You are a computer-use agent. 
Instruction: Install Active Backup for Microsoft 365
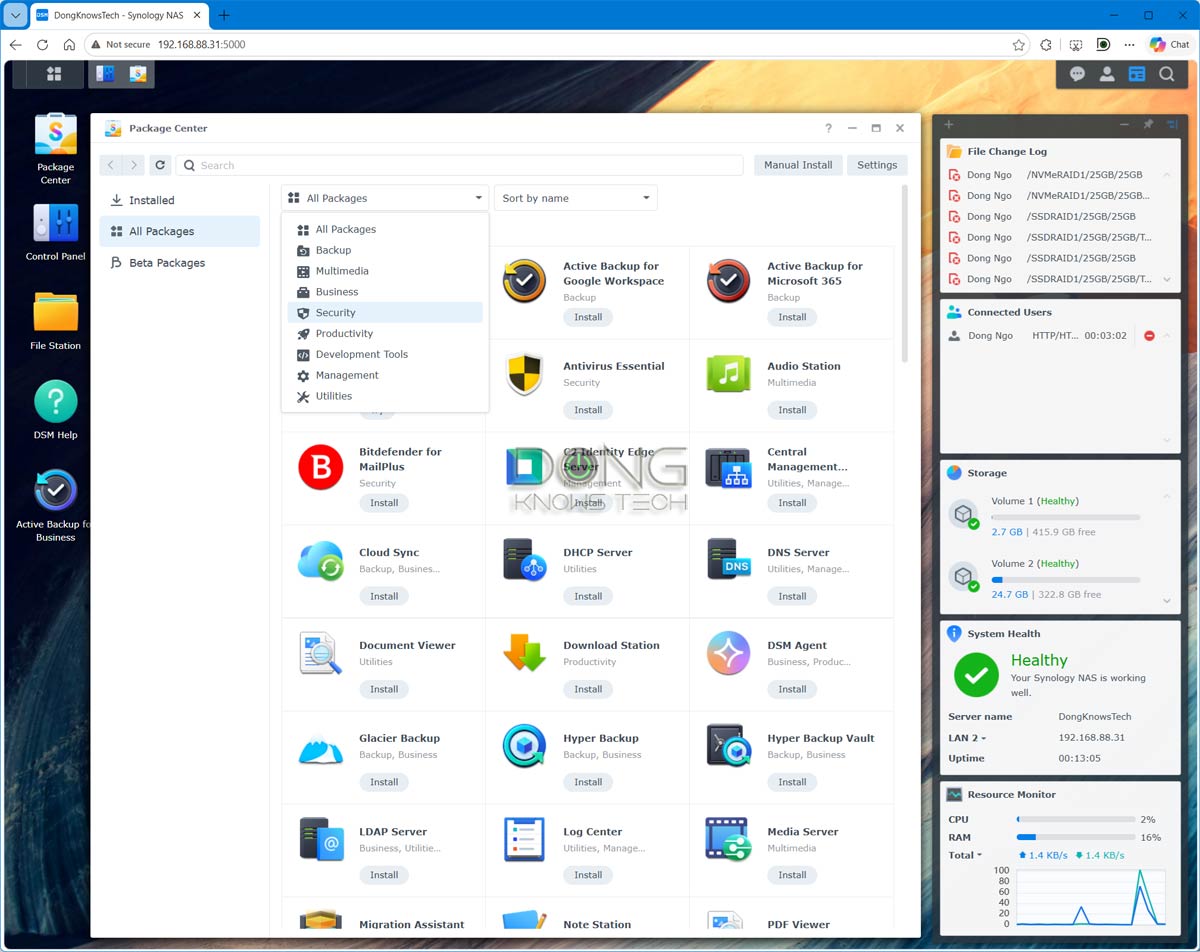[x=792, y=317]
